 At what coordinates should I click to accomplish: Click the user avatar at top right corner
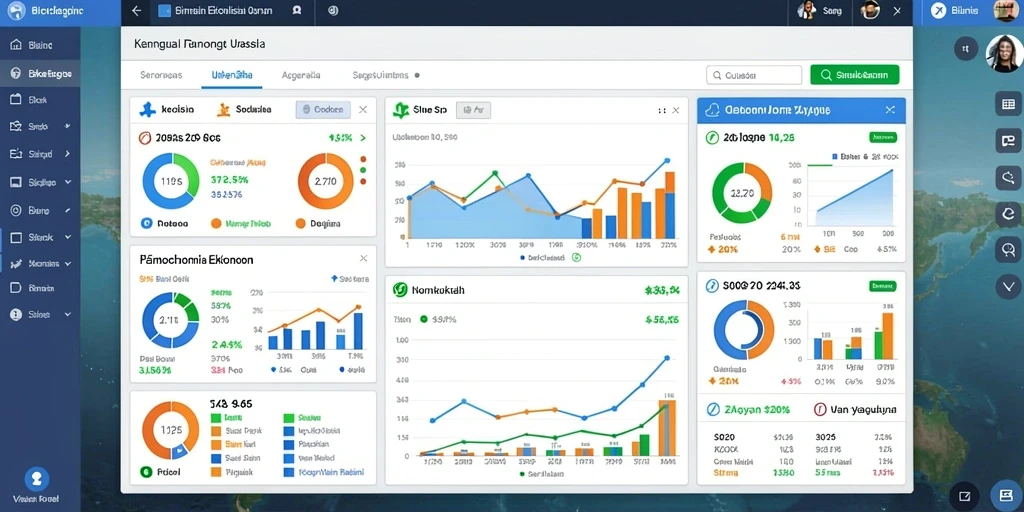[x=1005, y=10]
